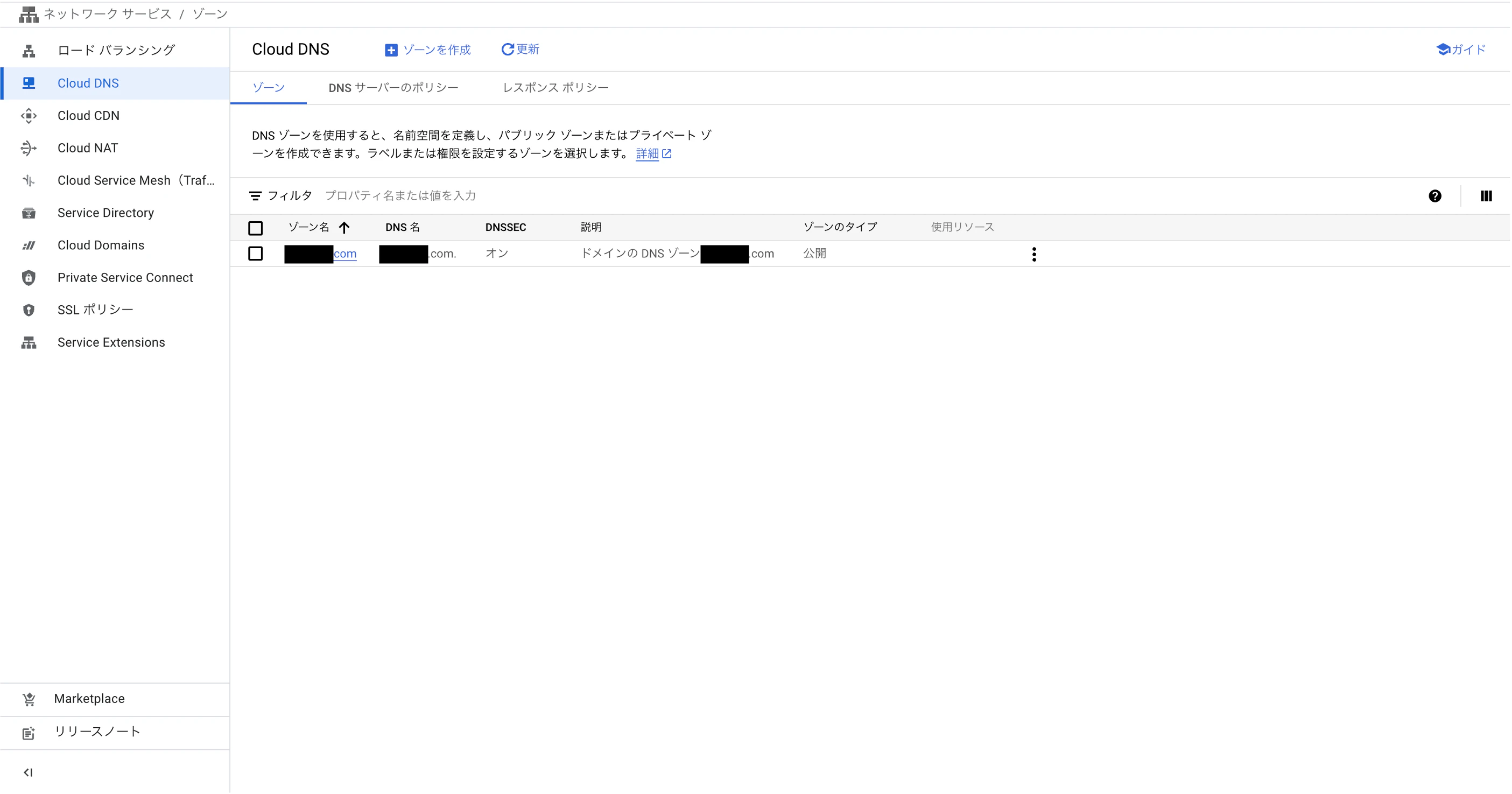Collapse the sidebar navigation menu
Viewport: 1512px width, 794px height.
(x=28, y=772)
